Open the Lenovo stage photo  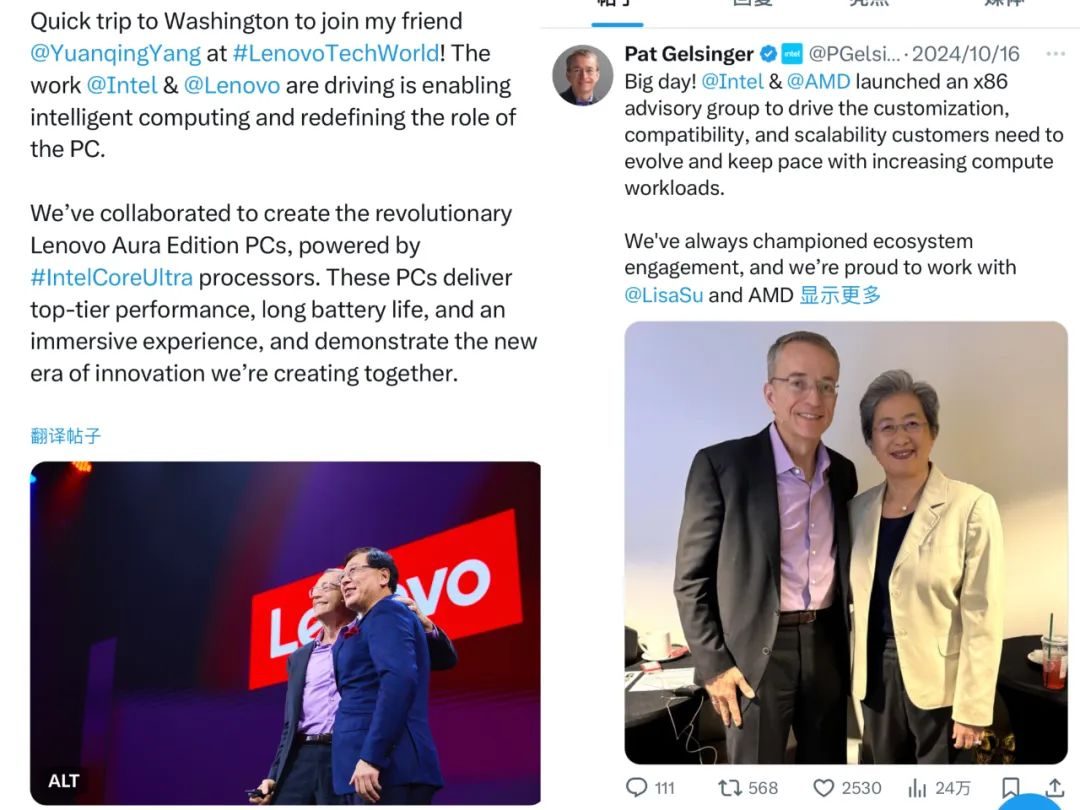[x=285, y=633]
